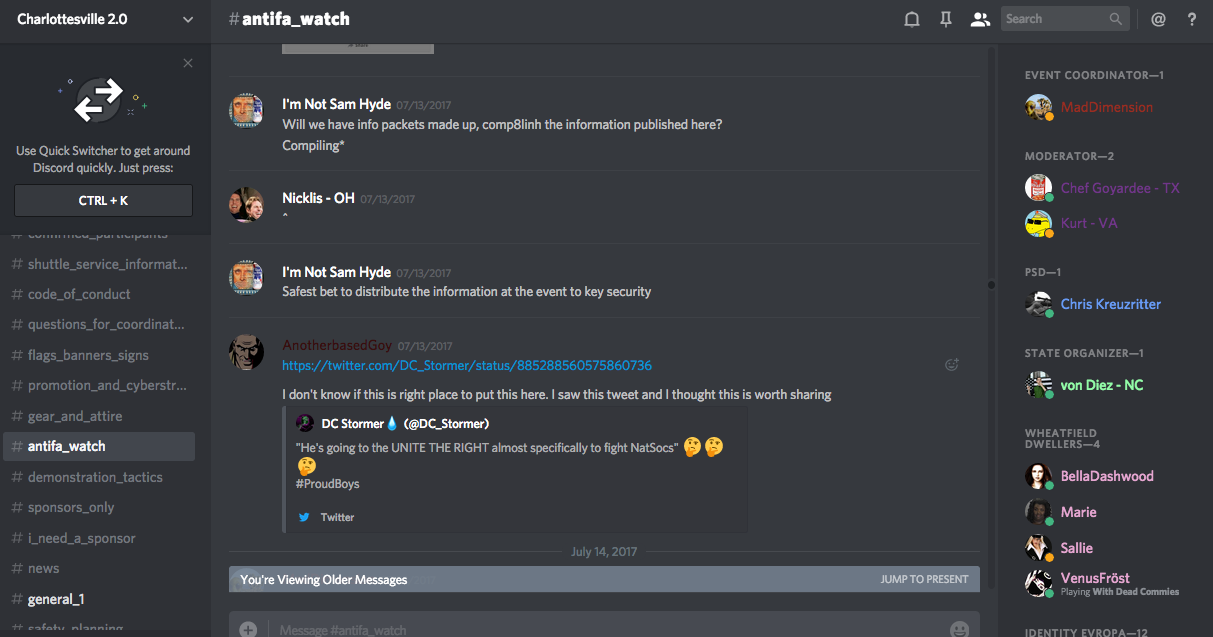Dismiss the Quick Switcher tip
Screen dimensions: 1213x637
tap(188, 63)
